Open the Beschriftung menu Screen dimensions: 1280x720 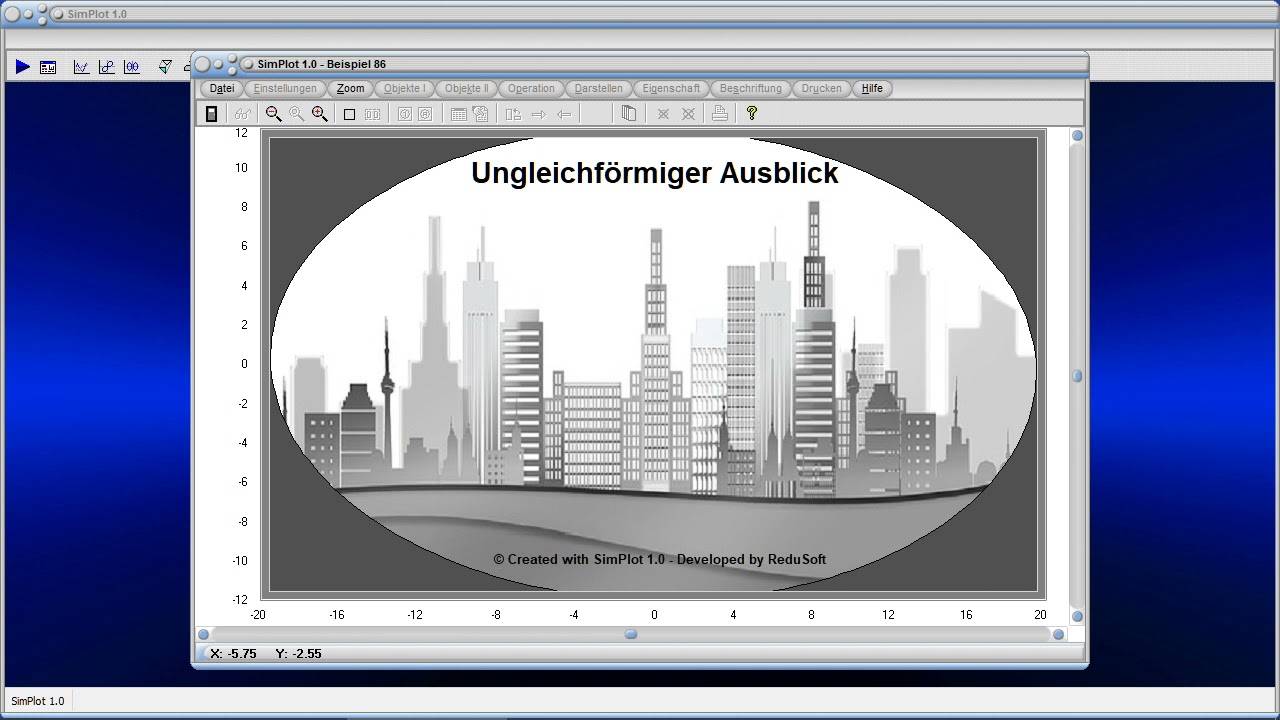tap(750, 88)
